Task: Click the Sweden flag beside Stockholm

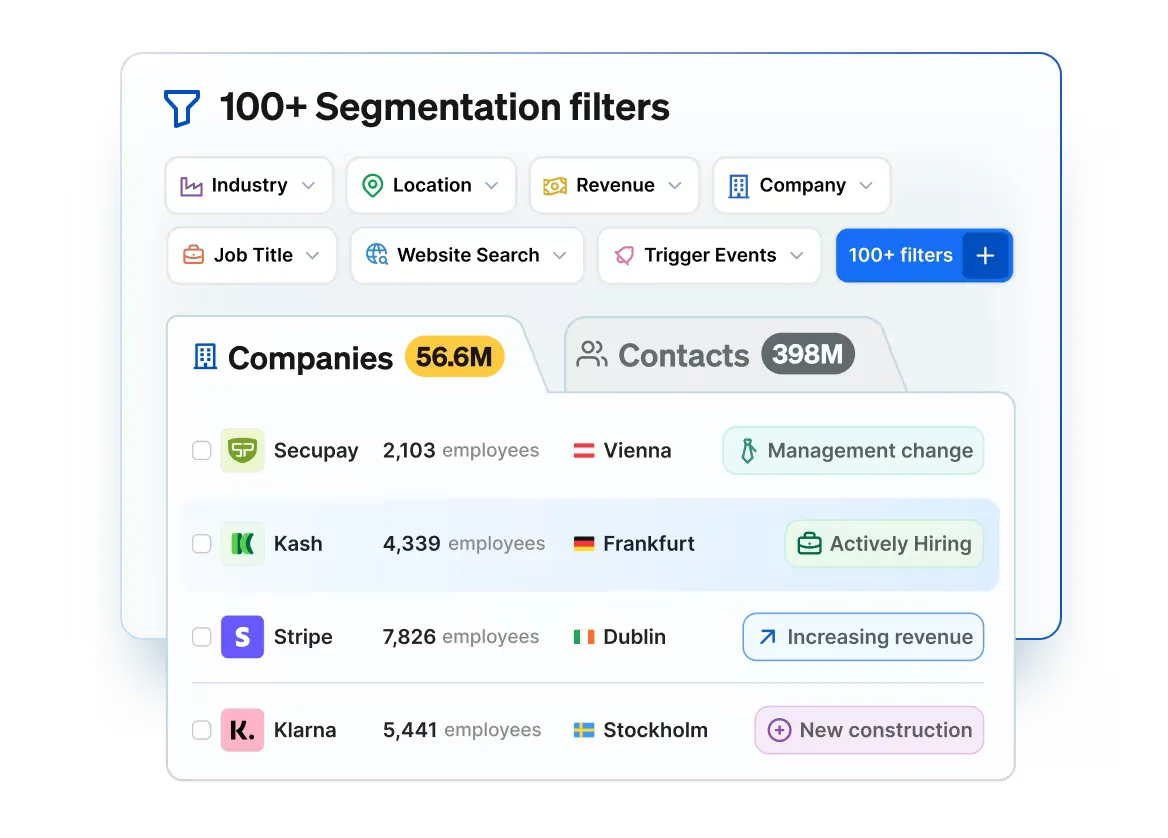Action: pyautogui.click(x=584, y=730)
